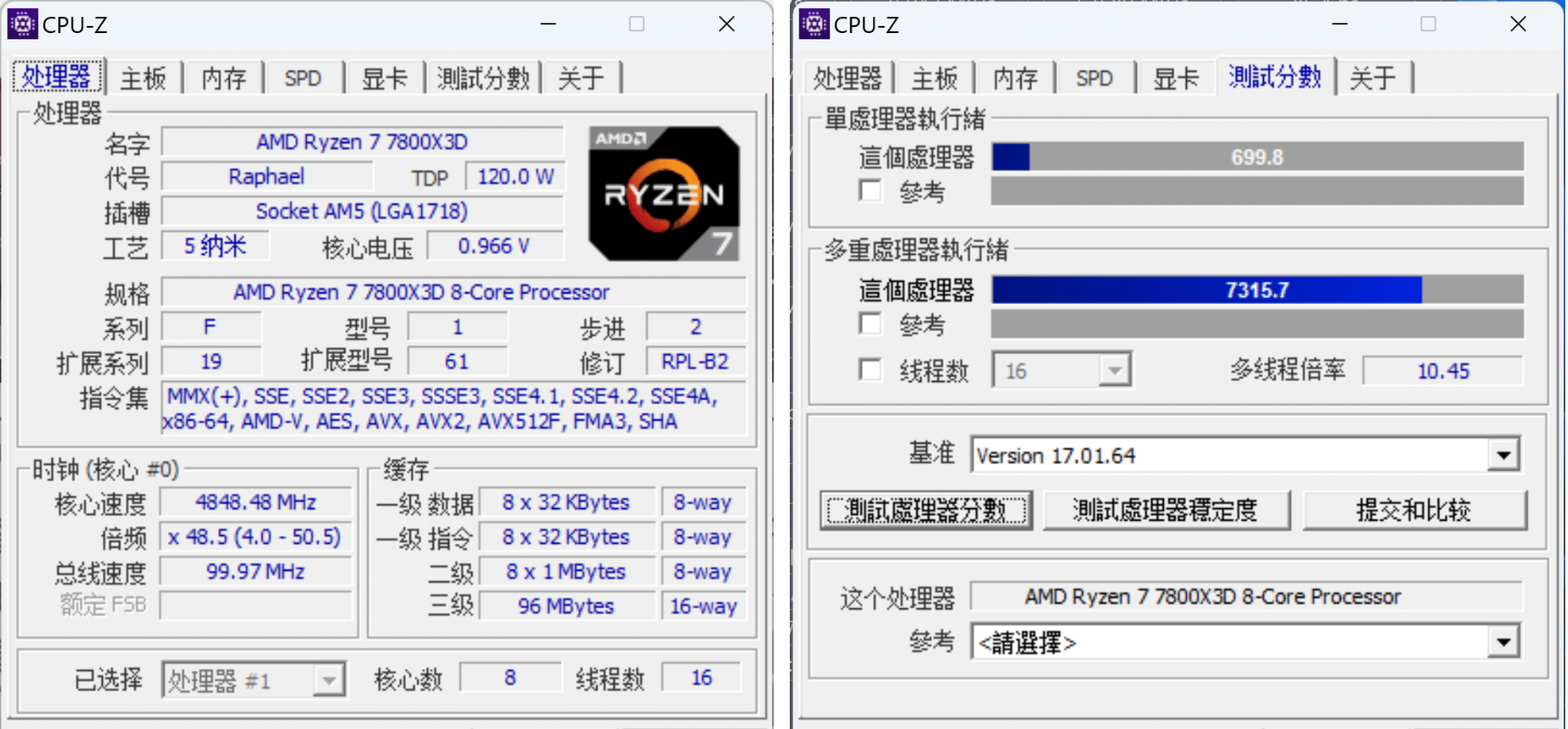Click the code name field Raphael

(x=267, y=177)
